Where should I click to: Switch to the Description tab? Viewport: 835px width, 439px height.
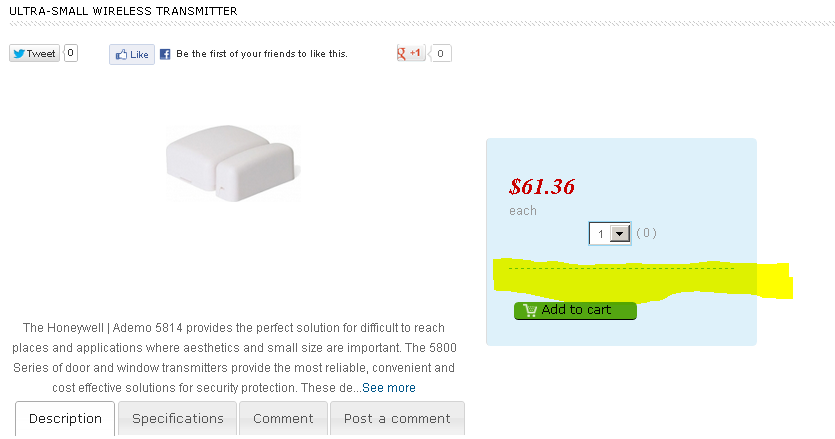(65, 419)
